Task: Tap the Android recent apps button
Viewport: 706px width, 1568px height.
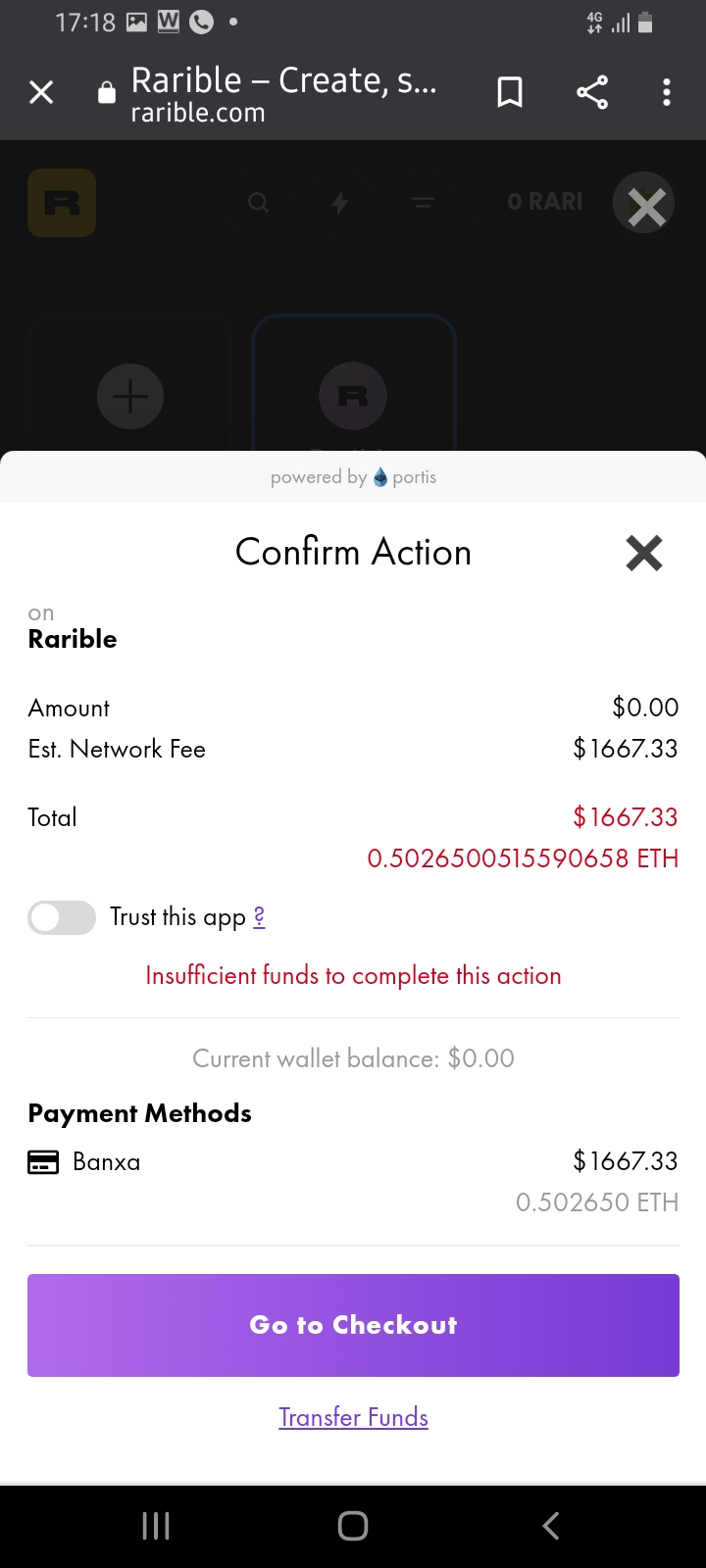Action: (156, 1526)
